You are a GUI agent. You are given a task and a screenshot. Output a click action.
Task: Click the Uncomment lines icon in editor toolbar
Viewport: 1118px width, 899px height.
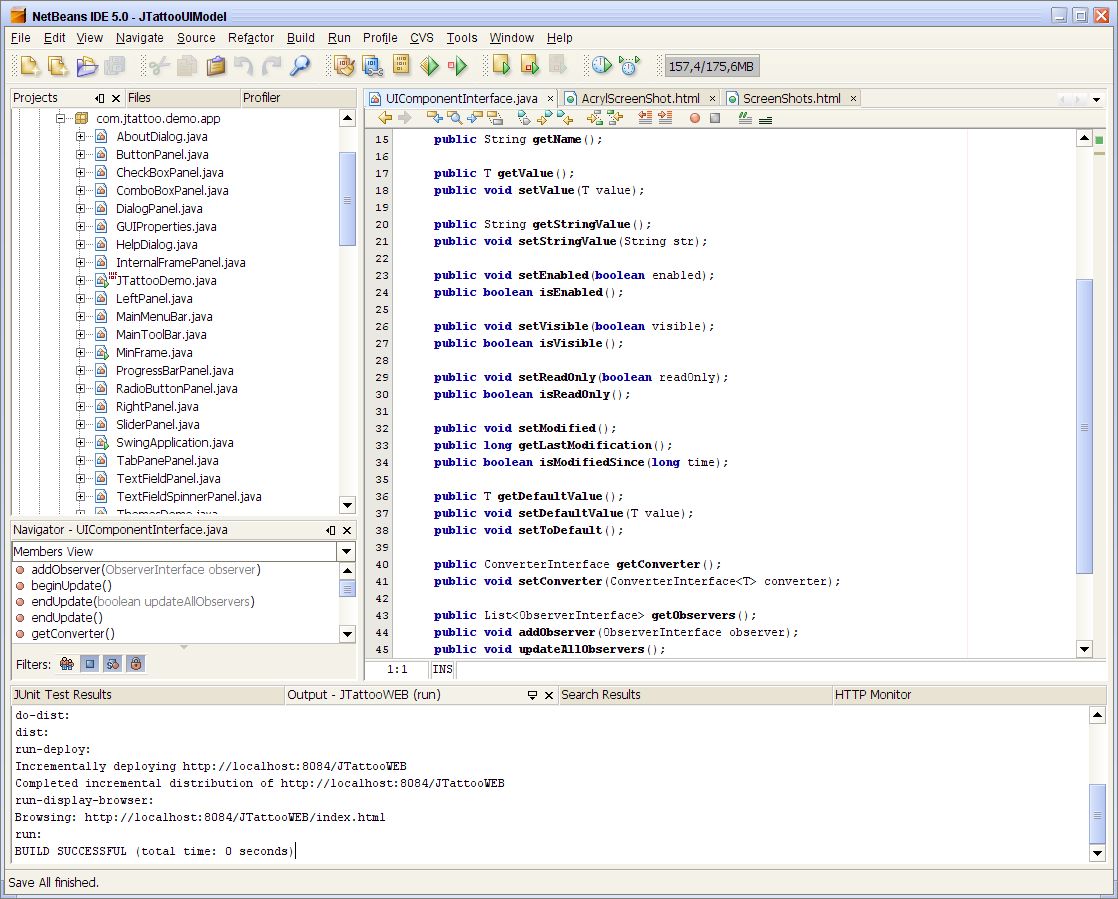click(765, 119)
